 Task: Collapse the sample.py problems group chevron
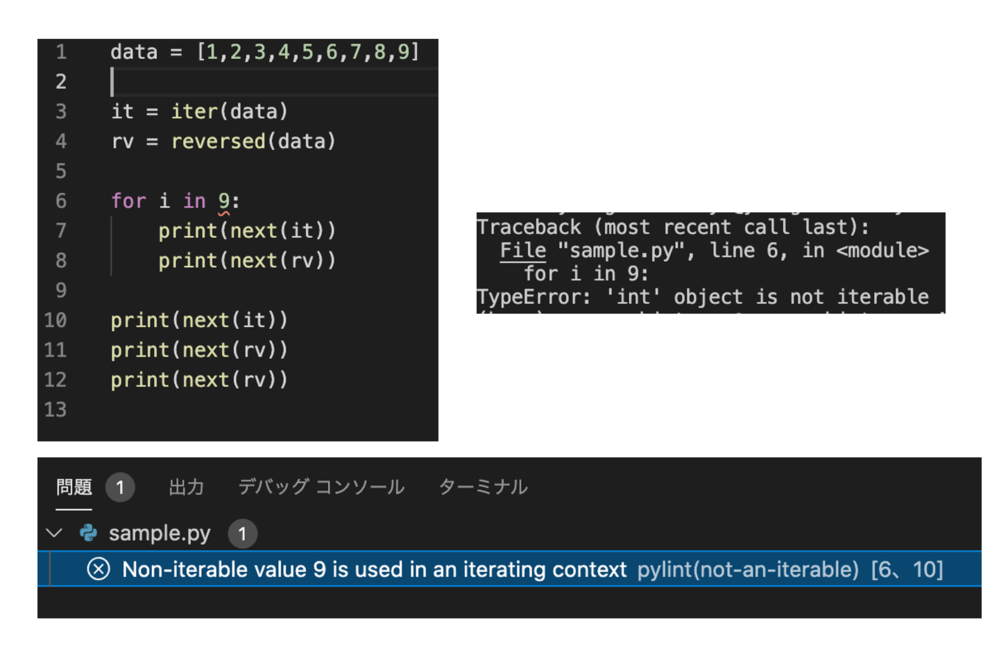pos(55,533)
